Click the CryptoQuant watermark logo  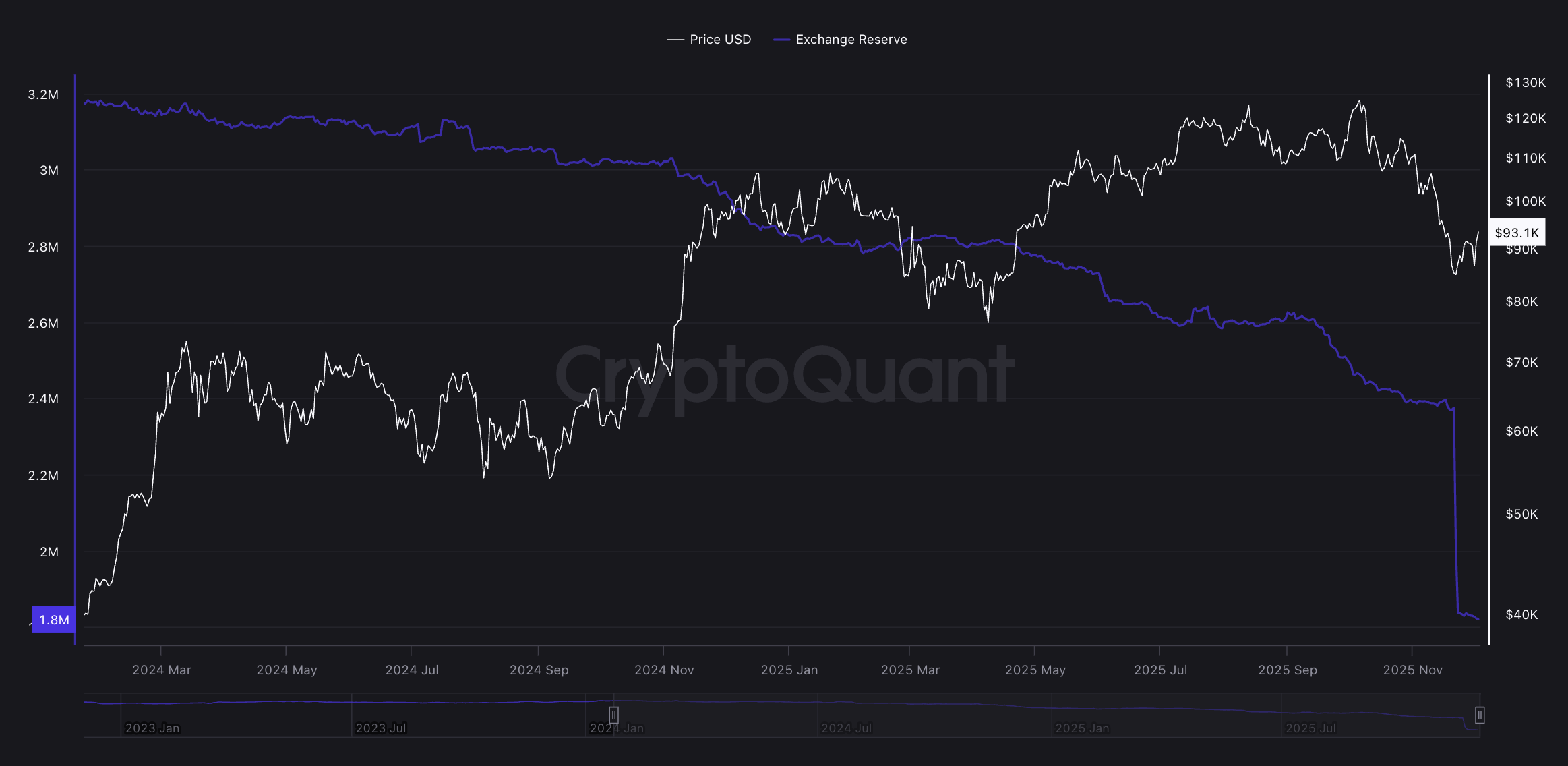(x=784, y=375)
